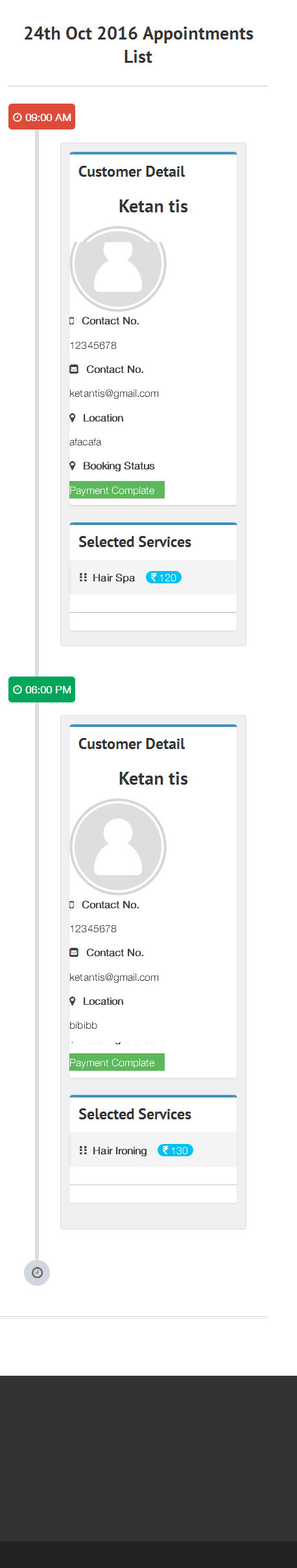Image resolution: width=297 pixels, height=1568 pixels.
Task: Select the Hair Ironing service row
Action: (x=153, y=1150)
